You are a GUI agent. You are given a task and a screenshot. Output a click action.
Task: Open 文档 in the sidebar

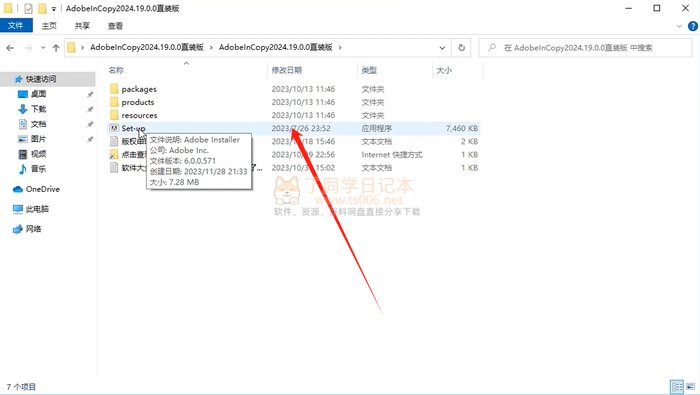tap(38, 124)
